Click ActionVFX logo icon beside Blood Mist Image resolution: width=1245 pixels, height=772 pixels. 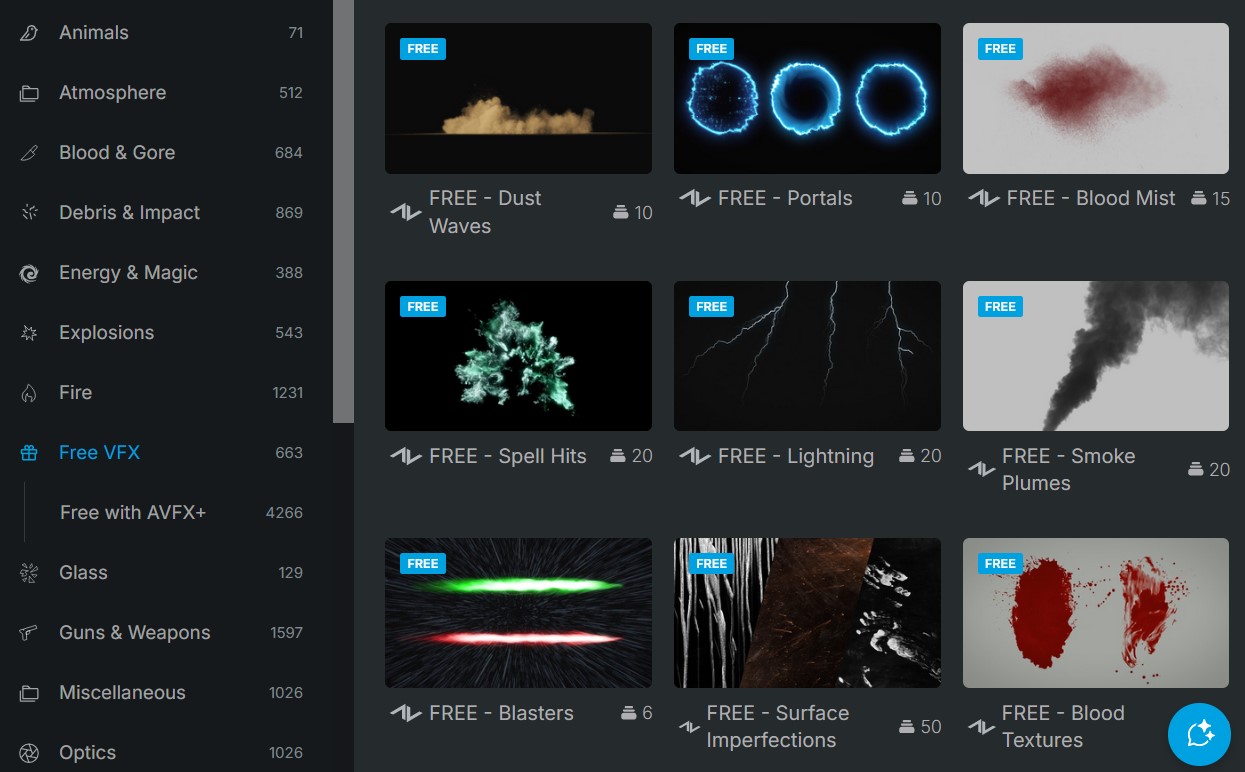coord(984,198)
